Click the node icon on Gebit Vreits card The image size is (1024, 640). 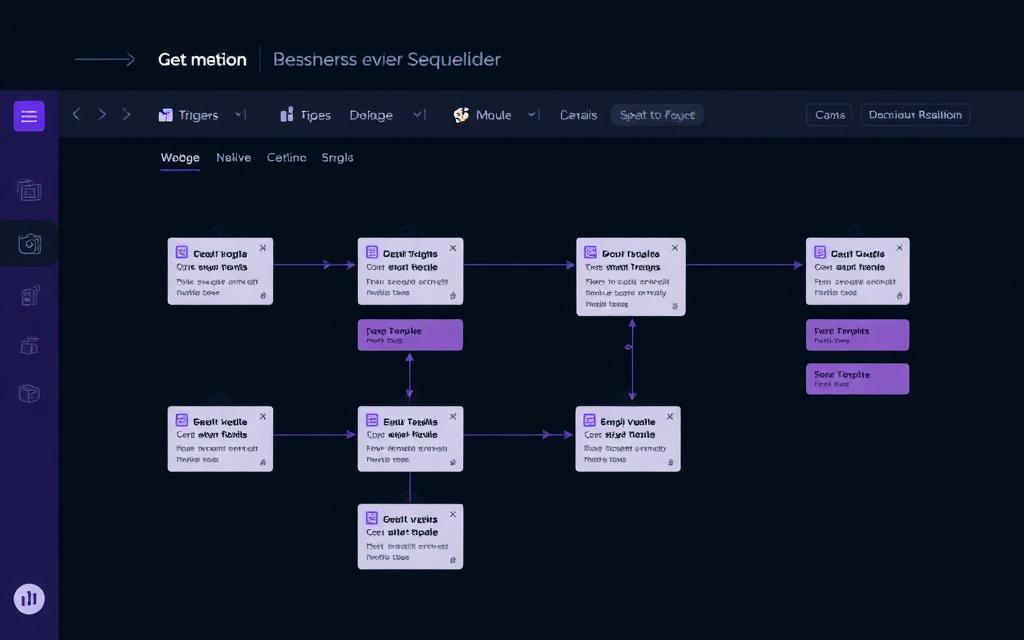tap(372, 518)
